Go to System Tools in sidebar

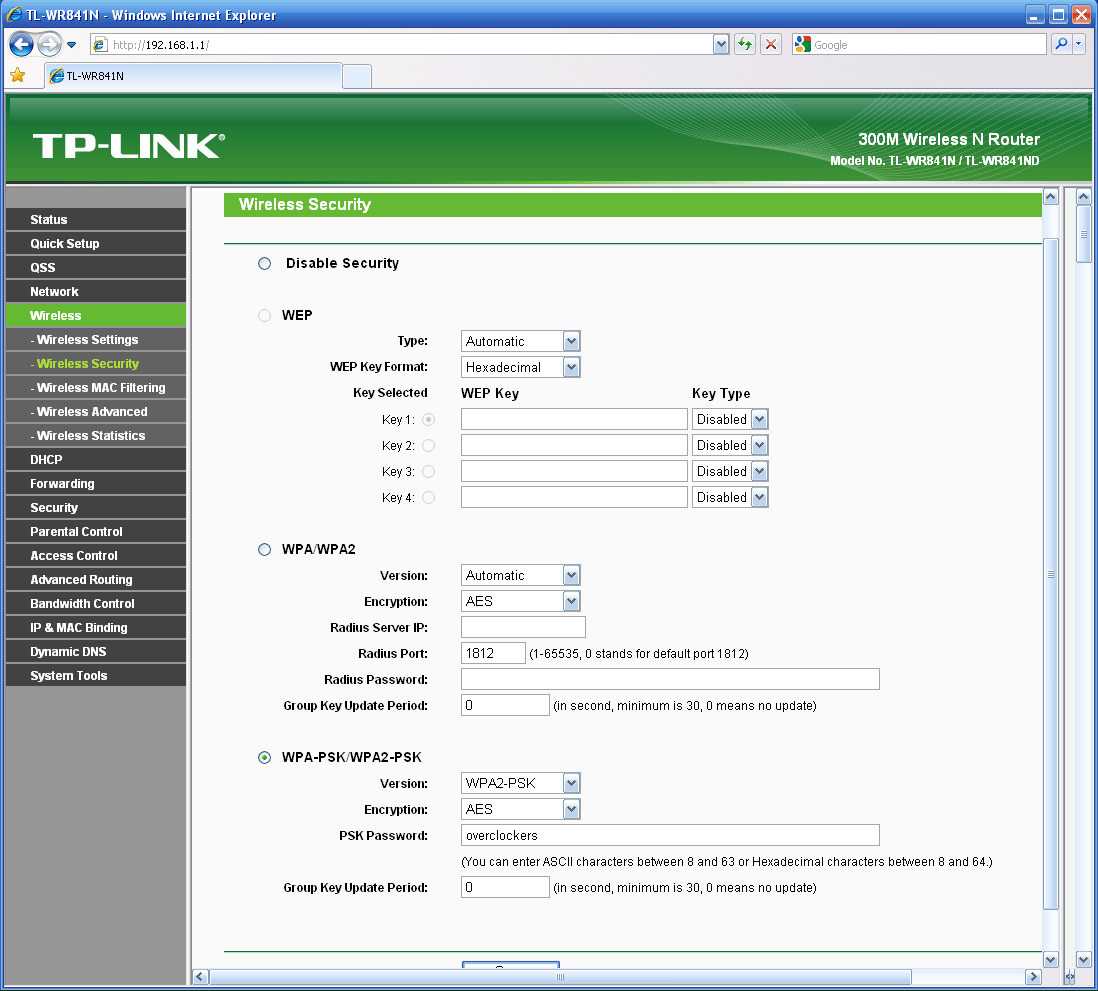(68, 676)
